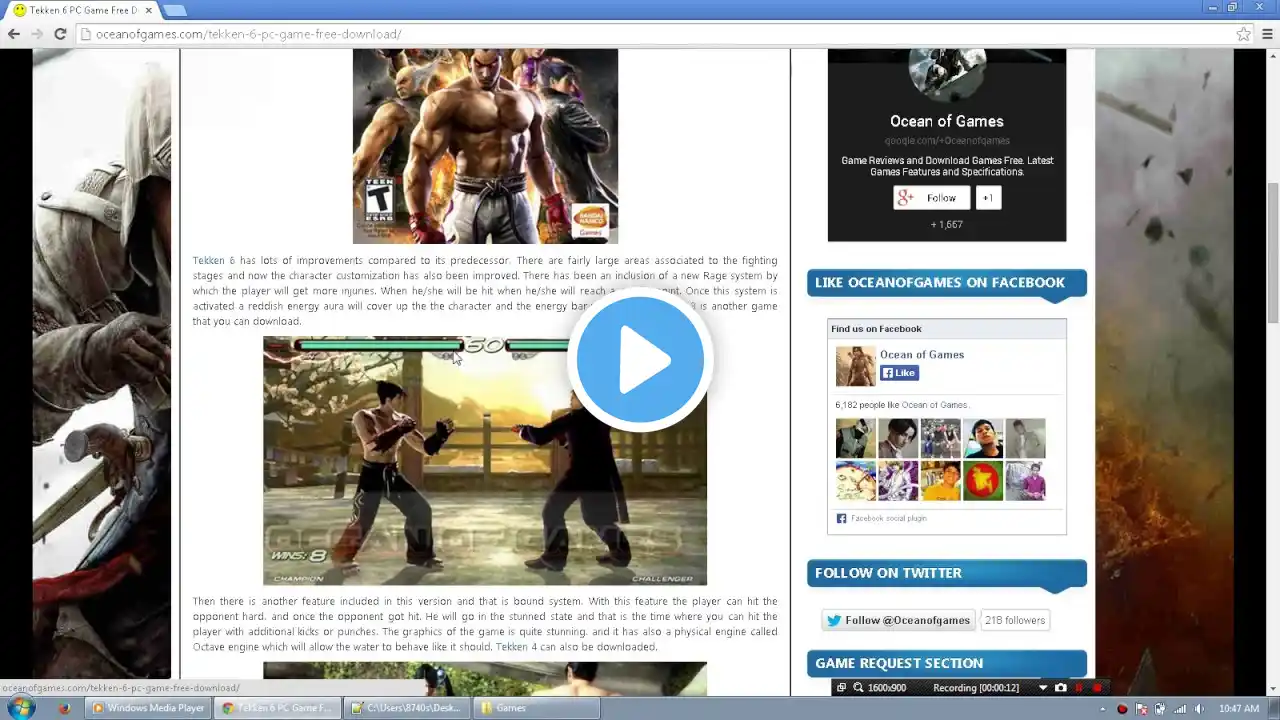This screenshot has height=720, width=1280.
Task: Click the Tekken fight gameplay screenshot
Action: click(x=485, y=461)
